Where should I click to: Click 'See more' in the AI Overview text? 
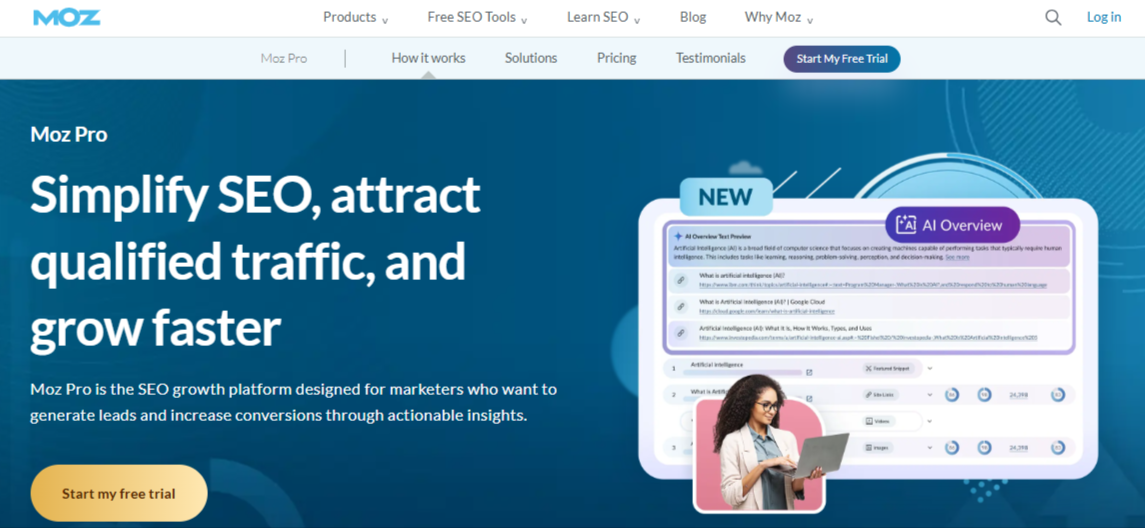[957, 257]
